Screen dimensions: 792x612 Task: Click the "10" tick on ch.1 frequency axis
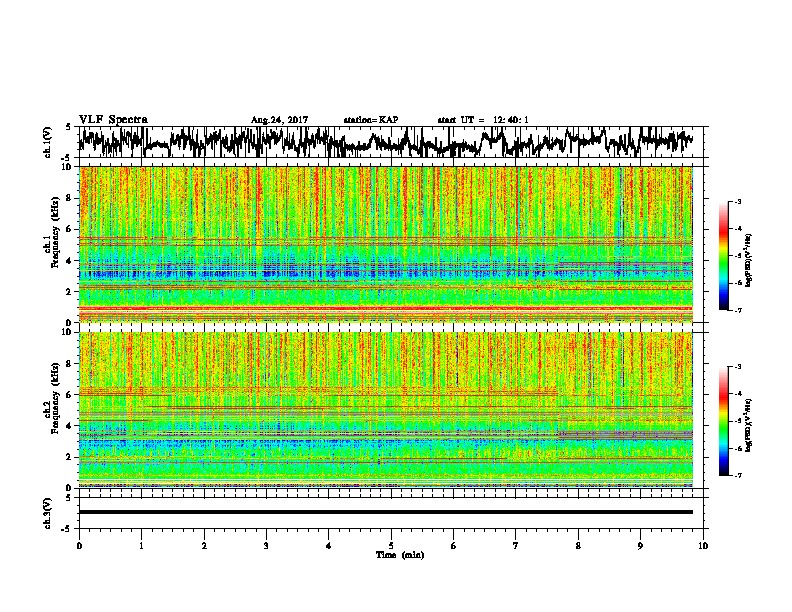click(x=69, y=167)
